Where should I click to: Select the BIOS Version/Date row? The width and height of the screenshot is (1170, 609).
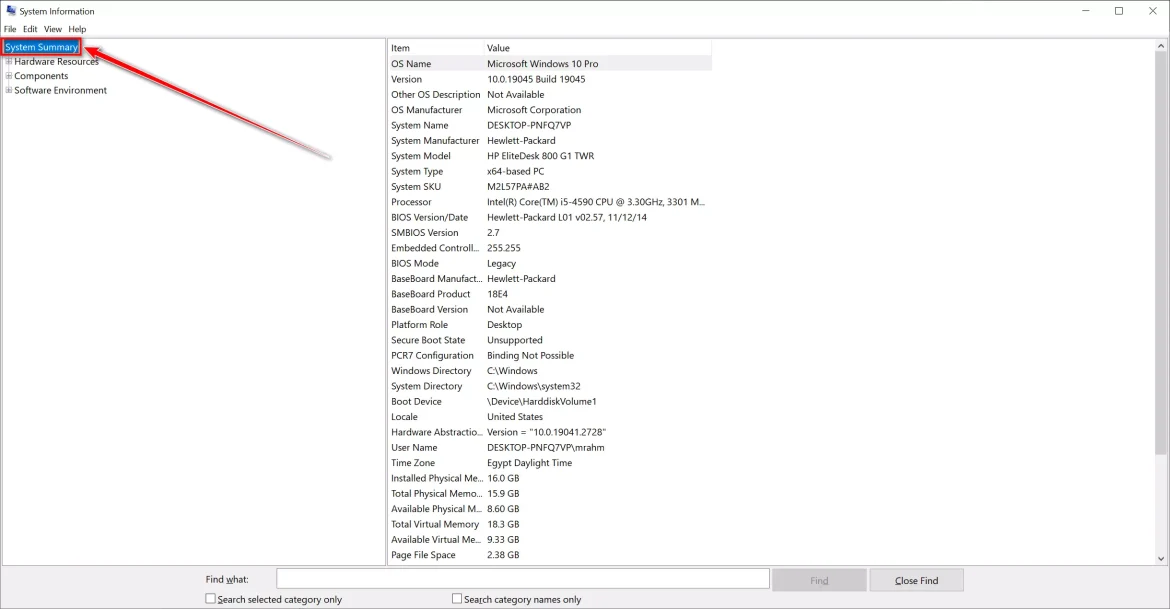pyautogui.click(x=550, y=217)
